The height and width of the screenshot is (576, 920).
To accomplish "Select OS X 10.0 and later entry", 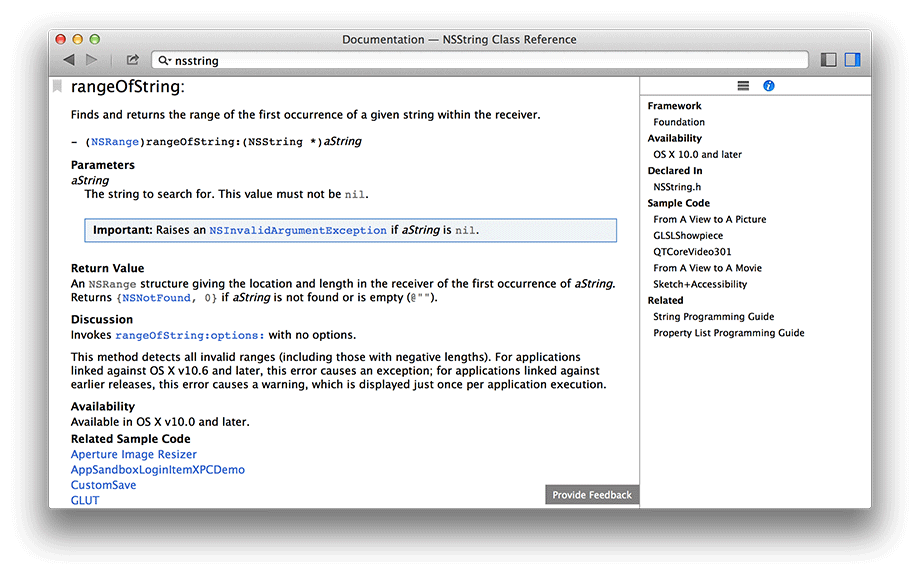I will pyautogui.click(x=698, y=154).
